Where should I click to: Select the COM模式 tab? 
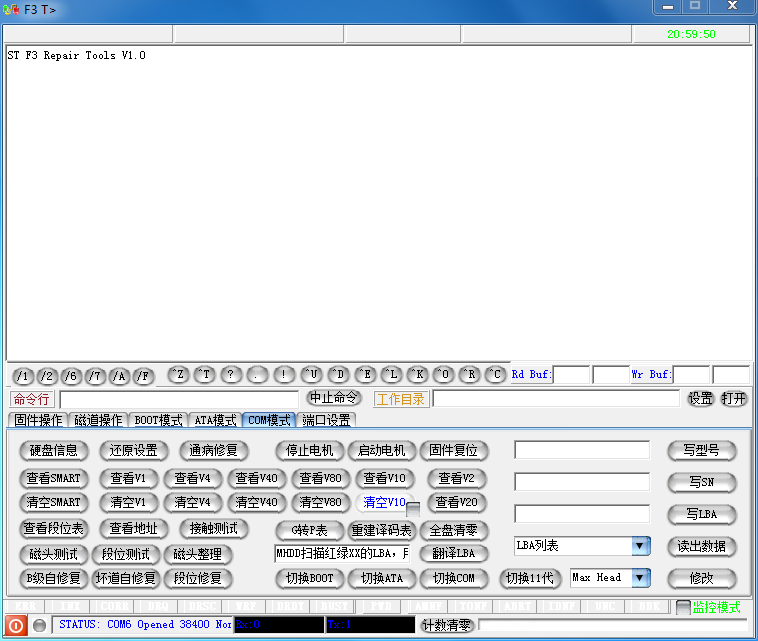coord(269,420)
